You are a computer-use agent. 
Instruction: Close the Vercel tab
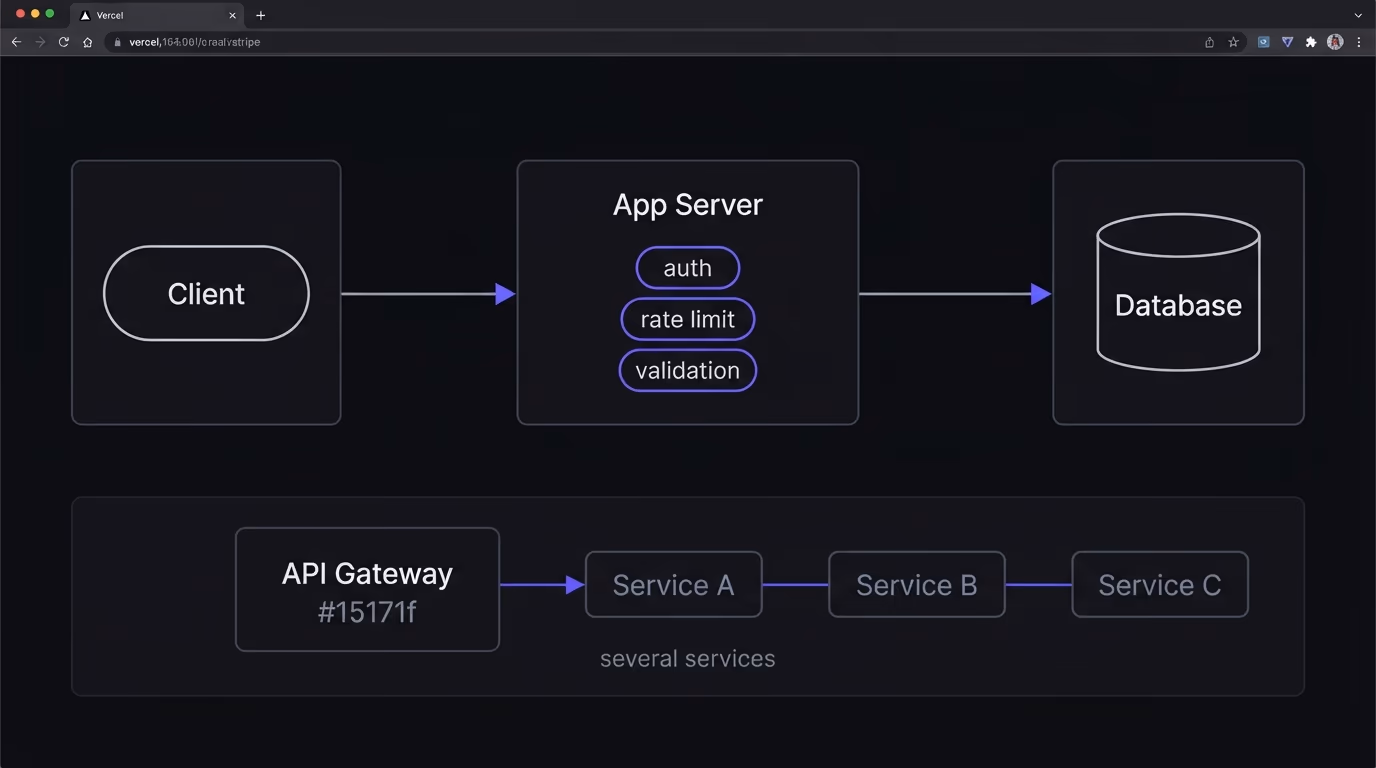pos(232,15)
